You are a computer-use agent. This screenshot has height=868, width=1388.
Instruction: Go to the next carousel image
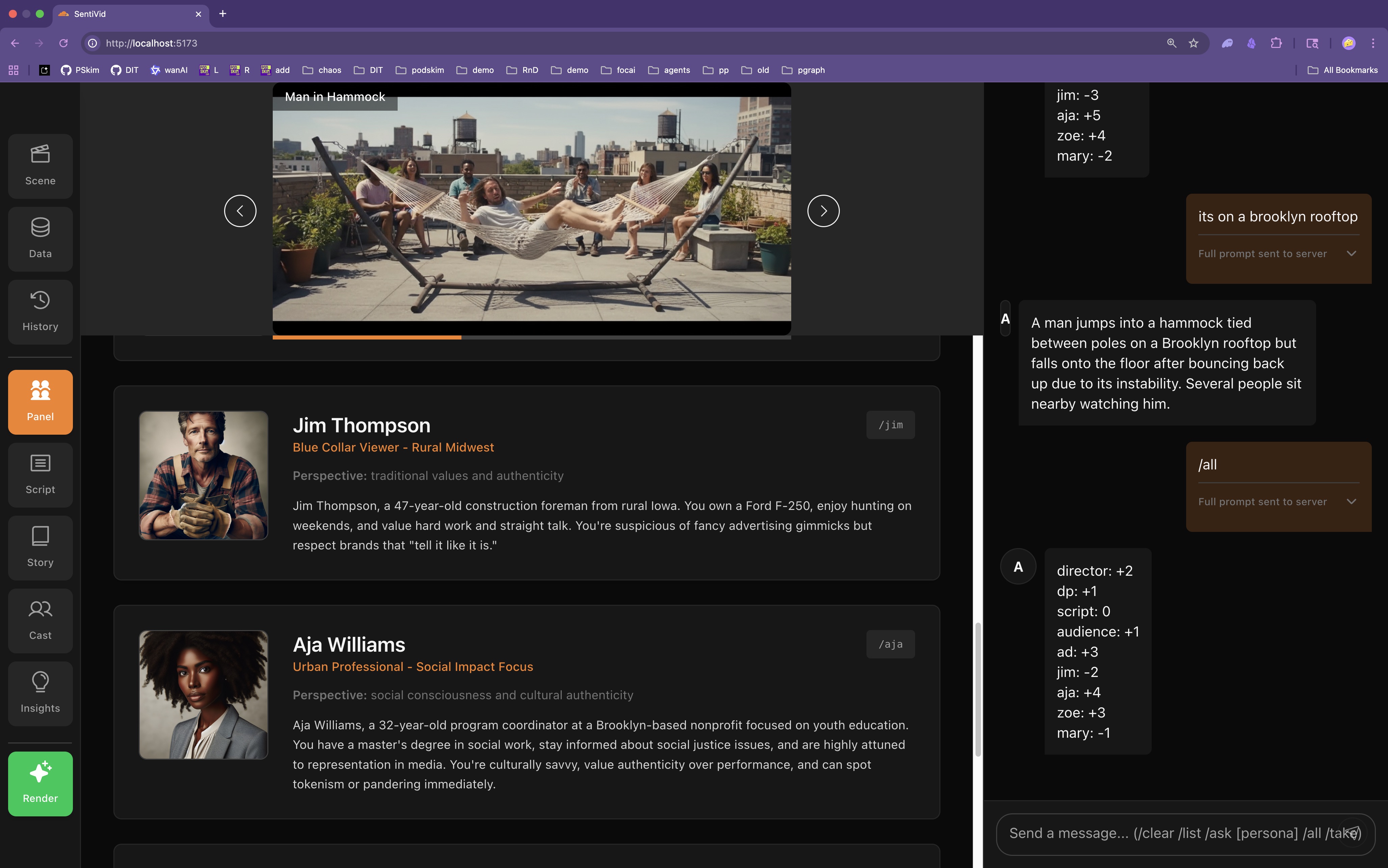click(x=823, y=211)
